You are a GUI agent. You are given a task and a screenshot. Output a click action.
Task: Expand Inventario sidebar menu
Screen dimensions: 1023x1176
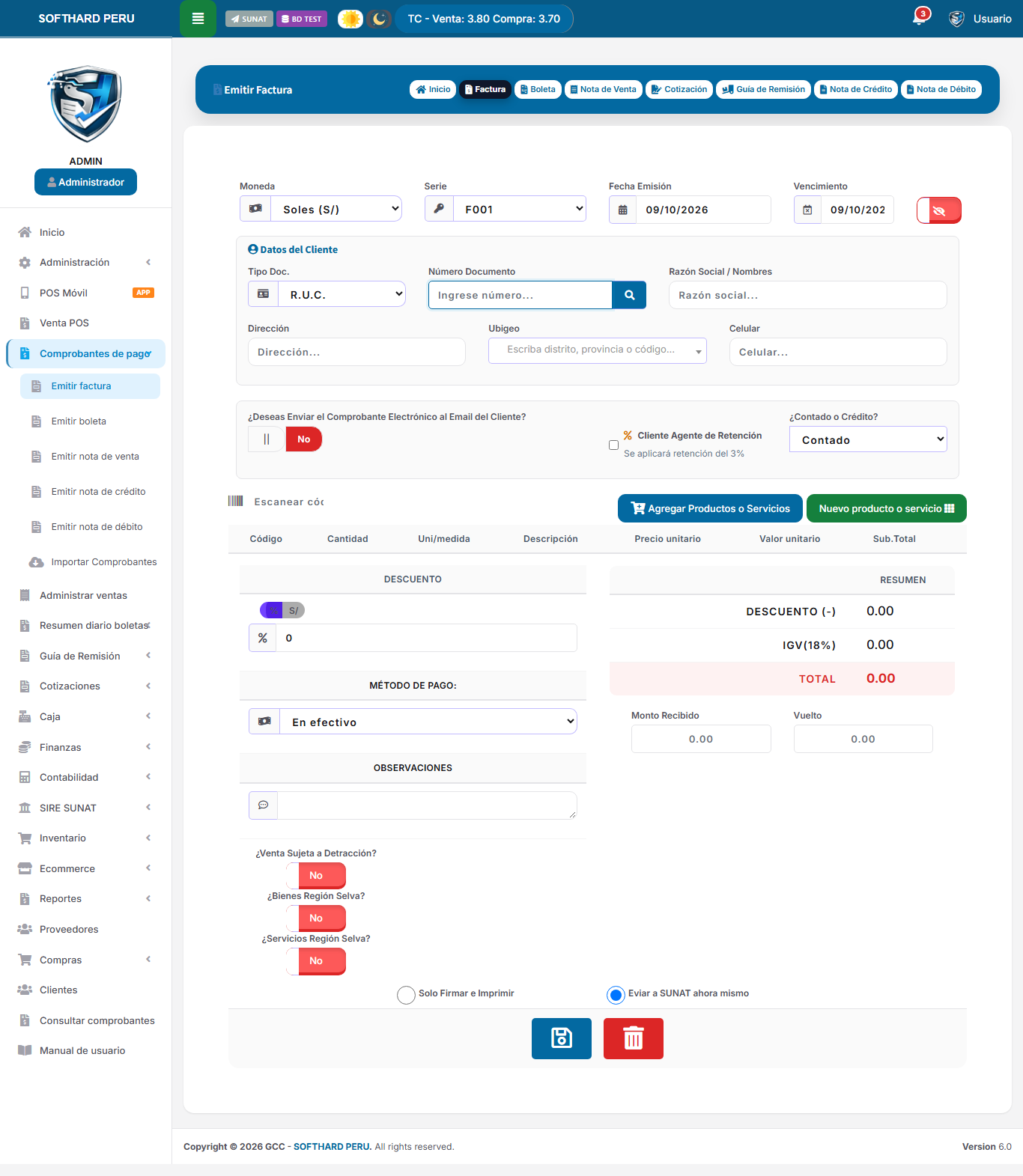point(86,838)
